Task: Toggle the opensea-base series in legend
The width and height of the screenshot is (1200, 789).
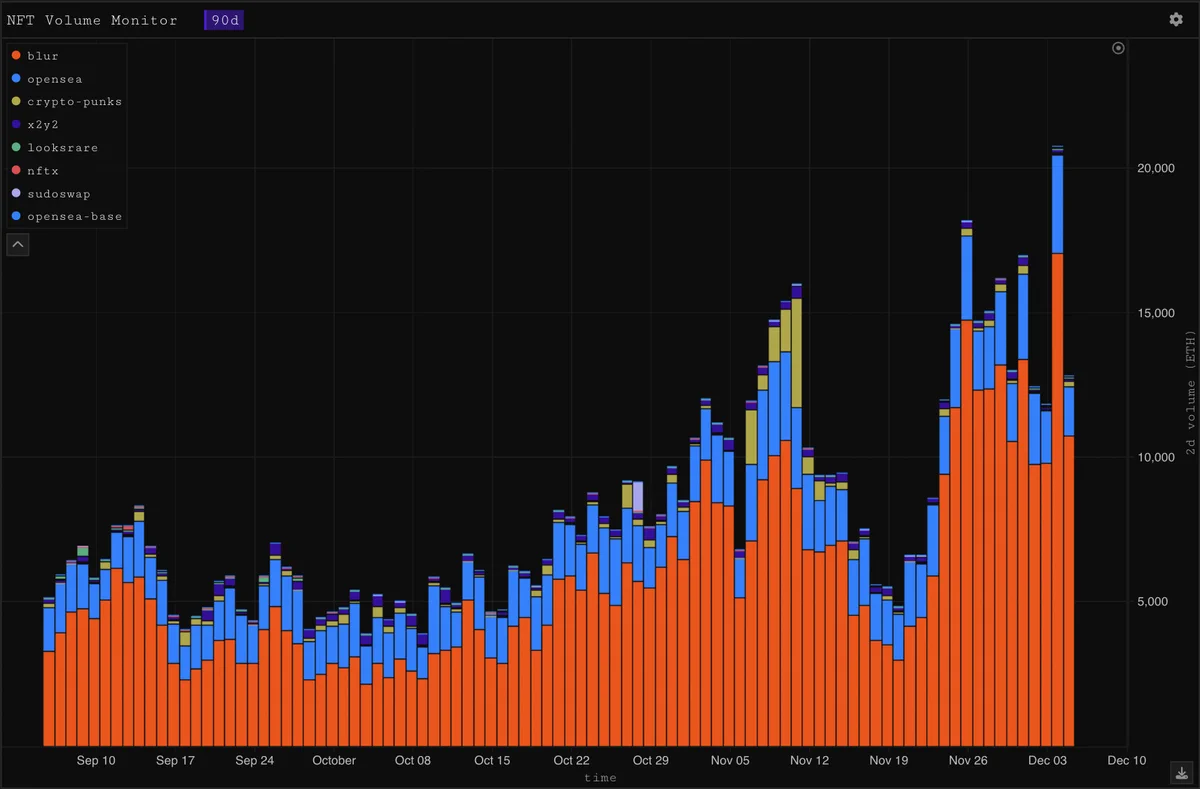Action: [66, 217]
